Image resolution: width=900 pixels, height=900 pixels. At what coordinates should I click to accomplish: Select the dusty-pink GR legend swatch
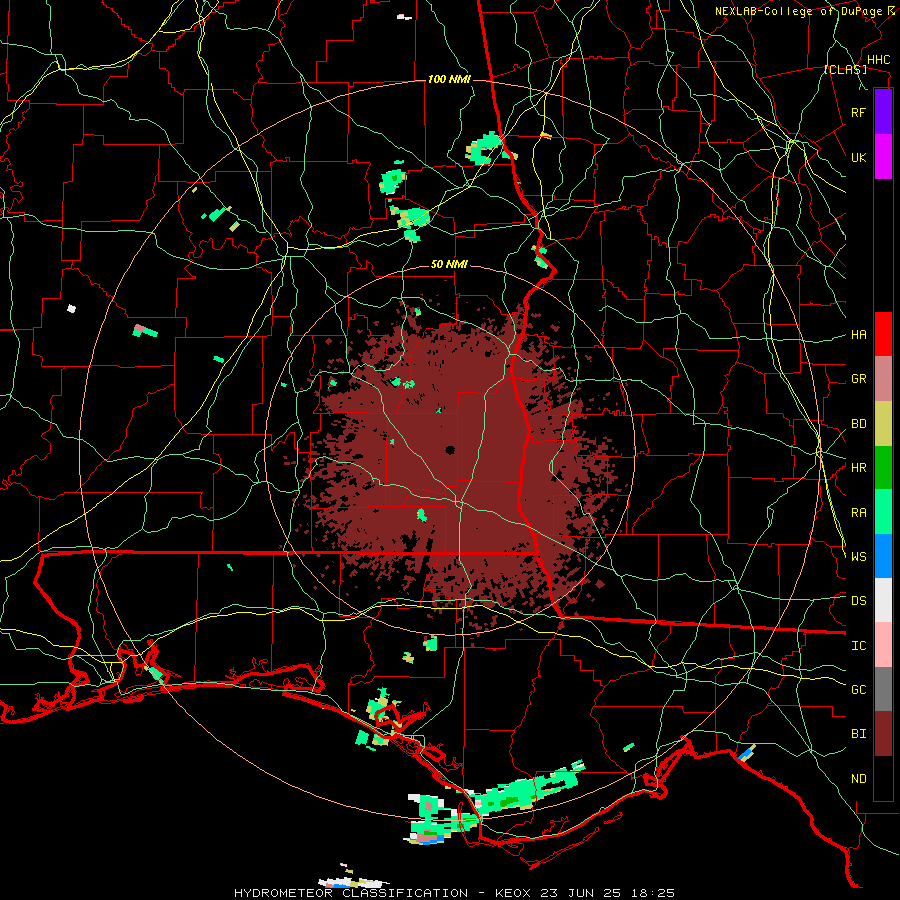click(x=883, y=379)
